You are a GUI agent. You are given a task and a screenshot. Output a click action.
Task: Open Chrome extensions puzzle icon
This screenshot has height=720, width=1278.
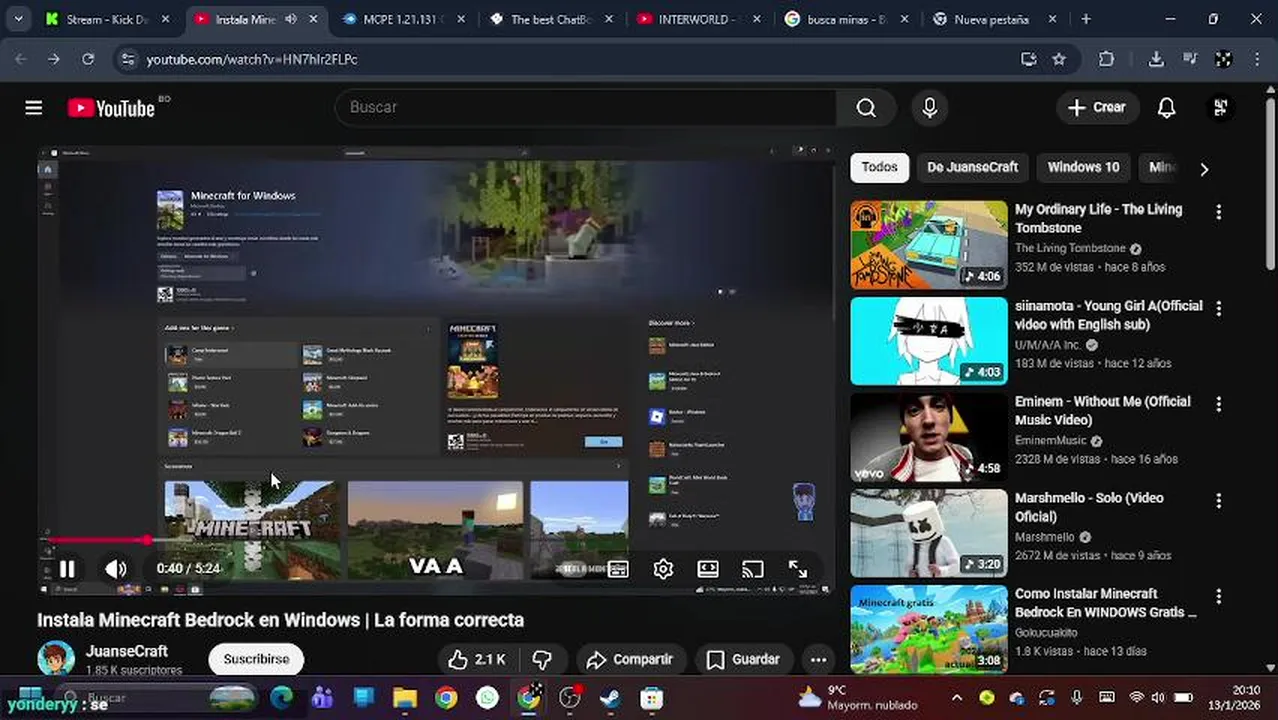(x=1106, y=59)
